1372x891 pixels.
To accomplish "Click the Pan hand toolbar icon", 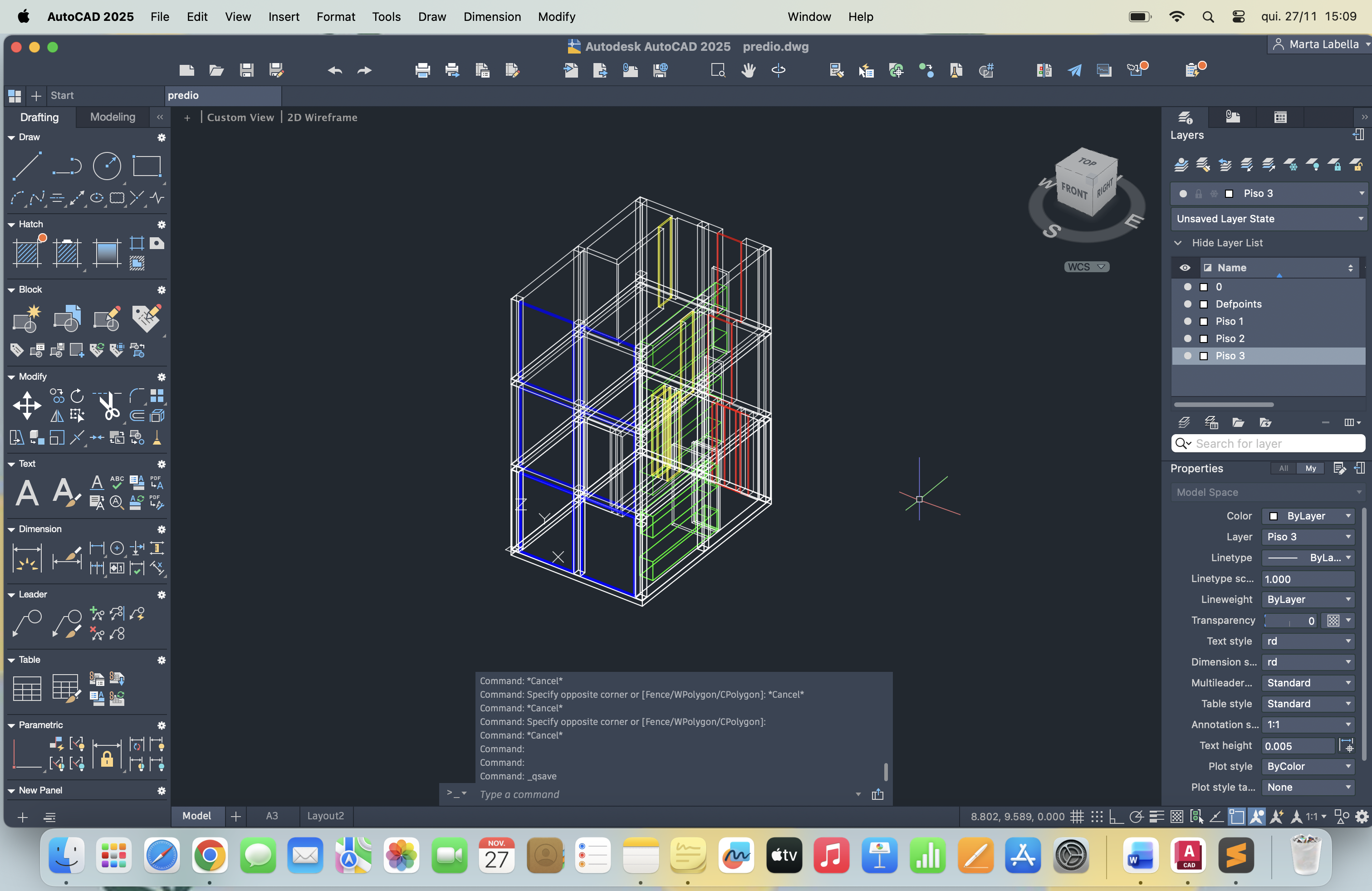I will pyautogui.click(x=748, y=70).
